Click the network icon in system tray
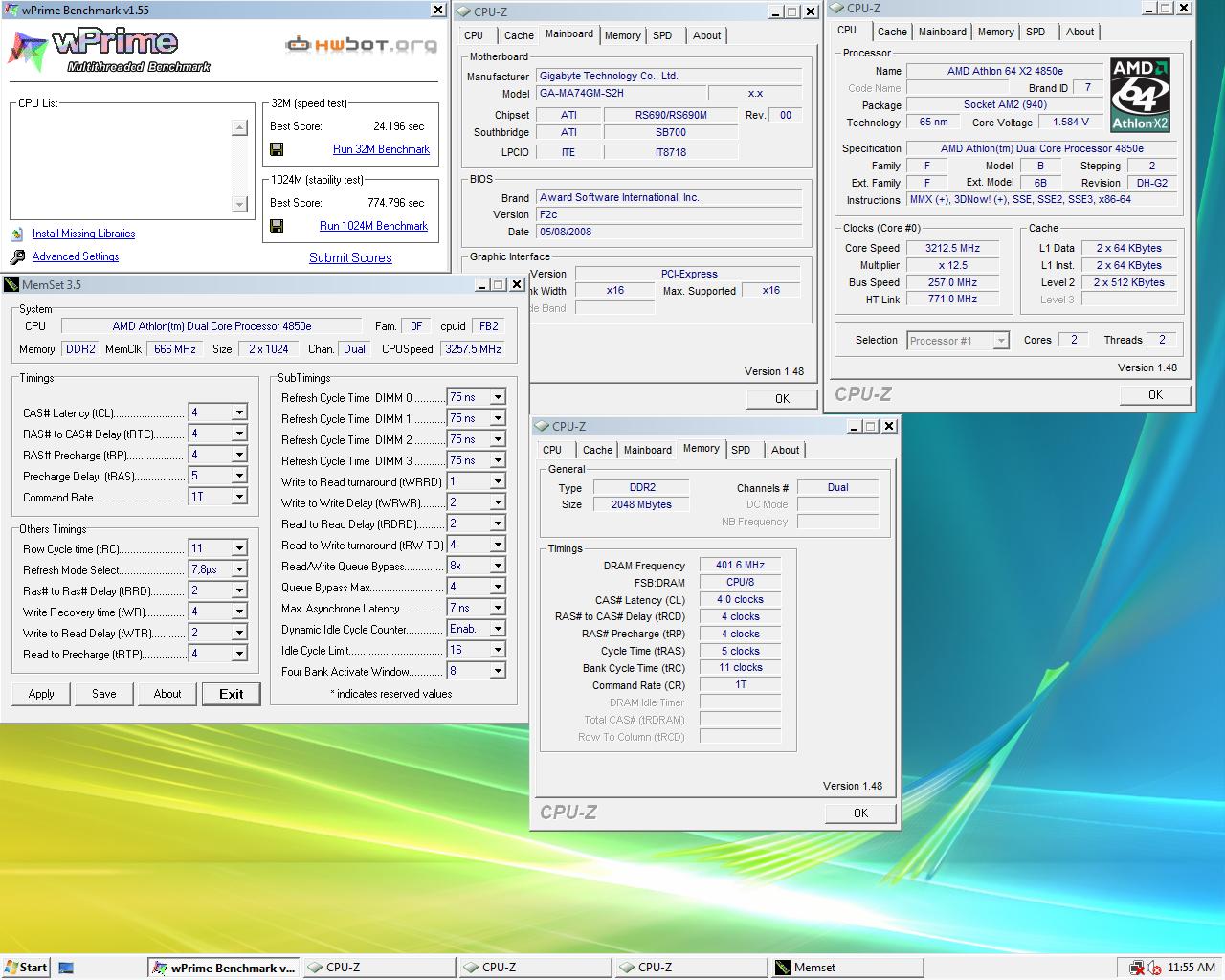1225x980 pixels. point(1137,968)
